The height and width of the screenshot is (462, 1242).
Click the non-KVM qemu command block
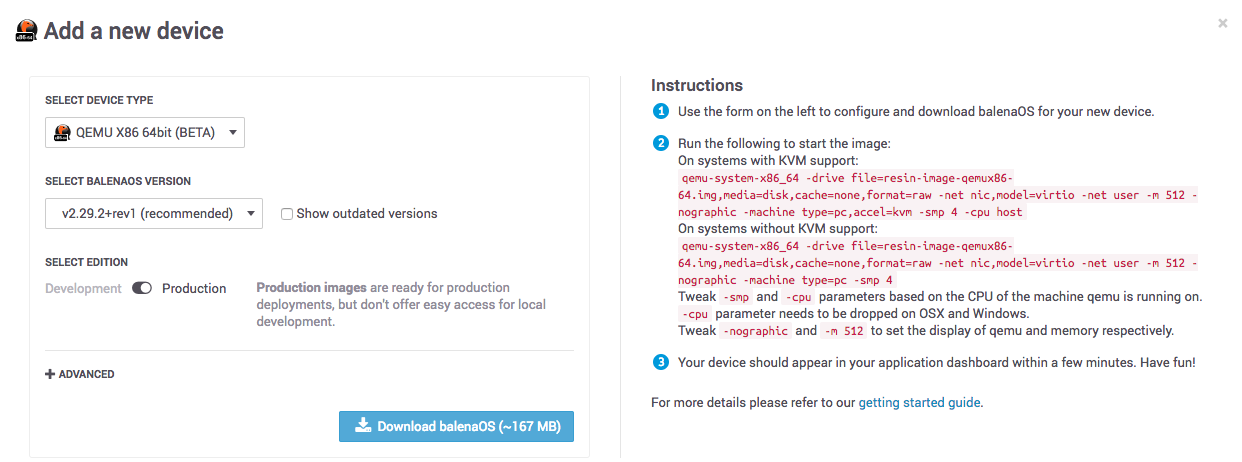click(x=938, y=263)
